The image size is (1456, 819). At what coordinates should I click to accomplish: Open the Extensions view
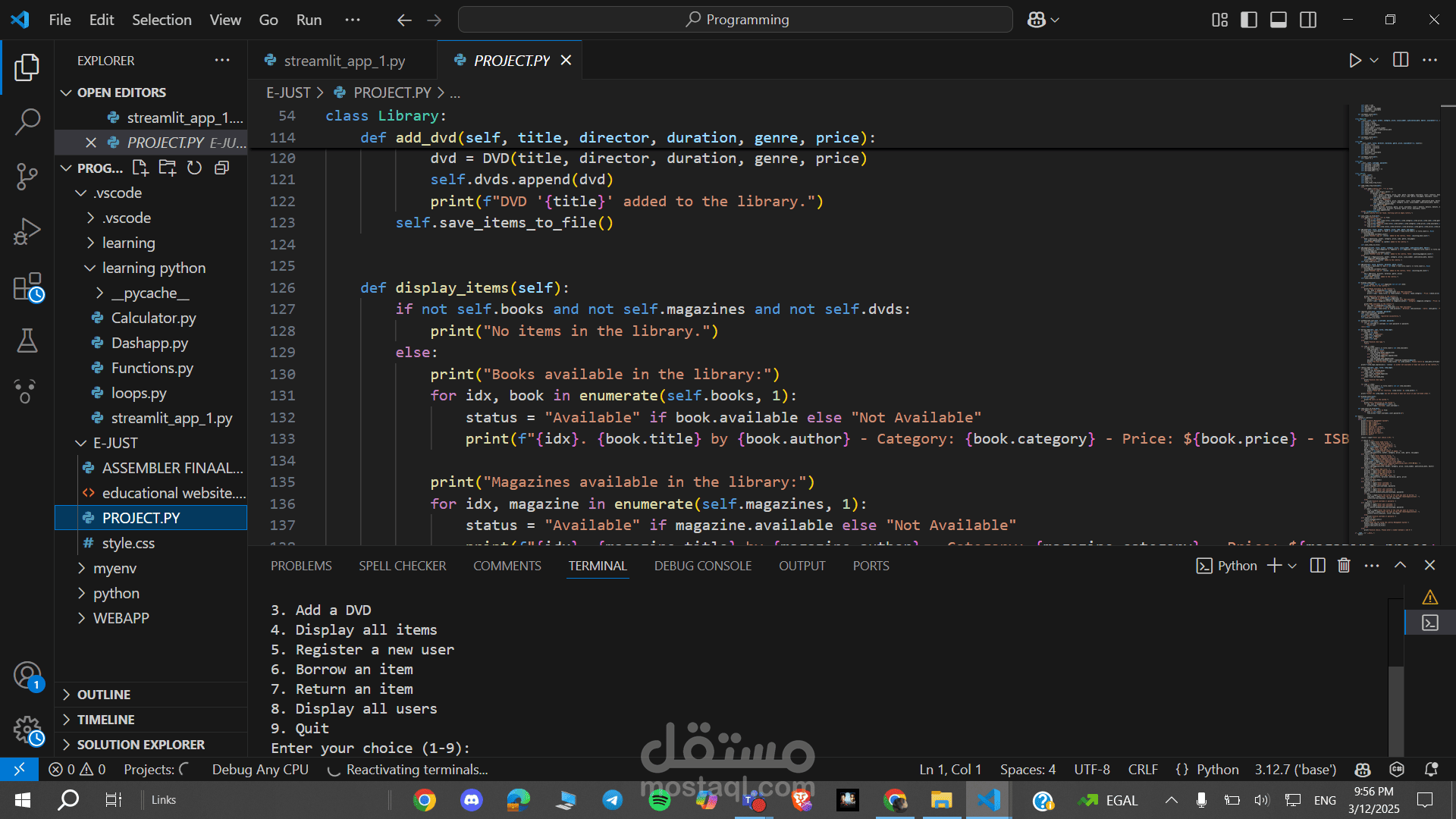pos(27,287)
